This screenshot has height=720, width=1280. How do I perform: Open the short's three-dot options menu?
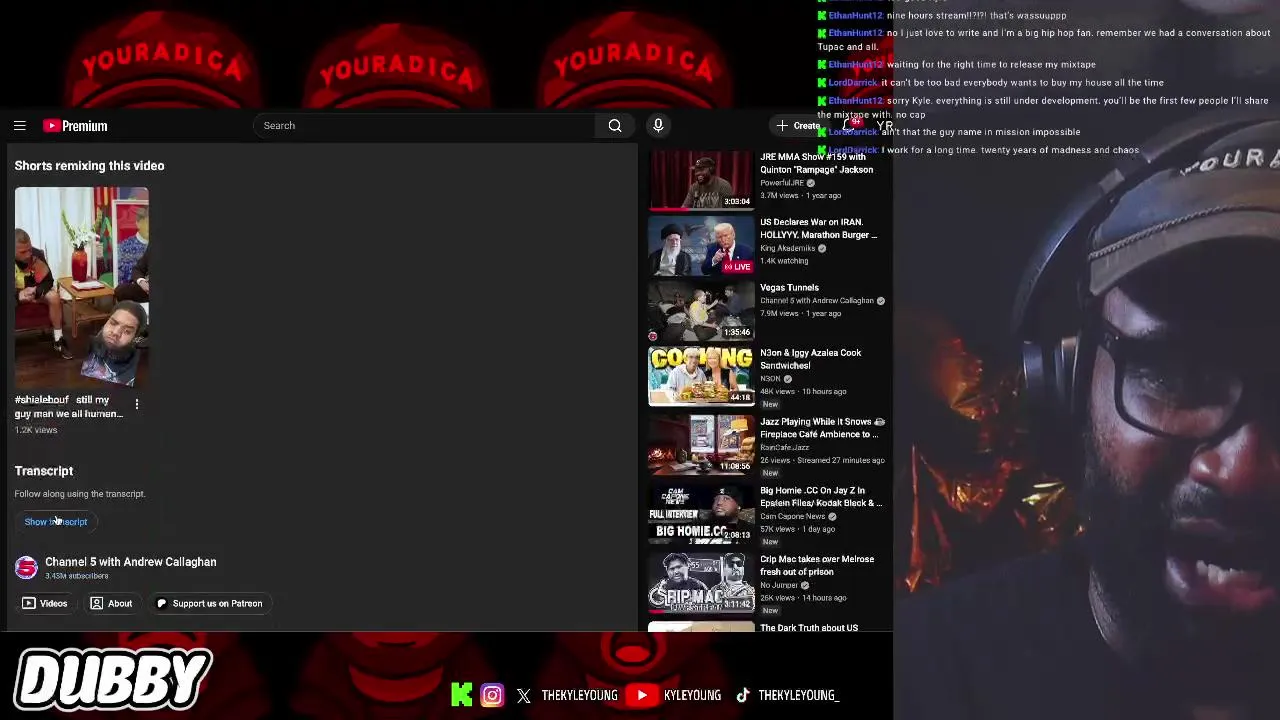coord(137,404)
